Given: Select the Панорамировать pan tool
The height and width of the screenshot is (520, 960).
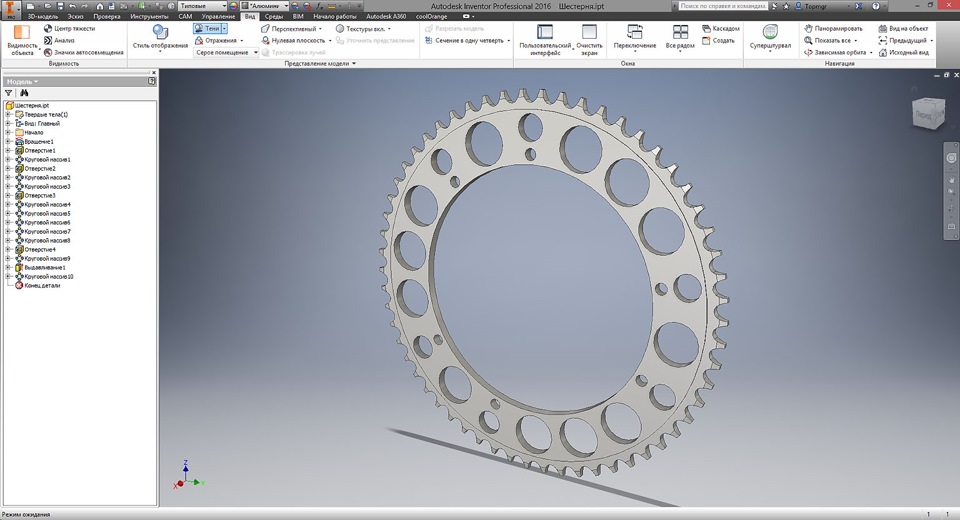Looking at the screenshot, I should pyautogui.click(x=832, y=28).
